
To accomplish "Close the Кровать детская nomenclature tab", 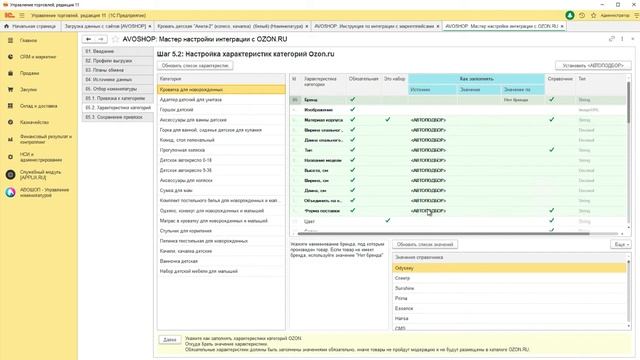I will tap(307, 26).
